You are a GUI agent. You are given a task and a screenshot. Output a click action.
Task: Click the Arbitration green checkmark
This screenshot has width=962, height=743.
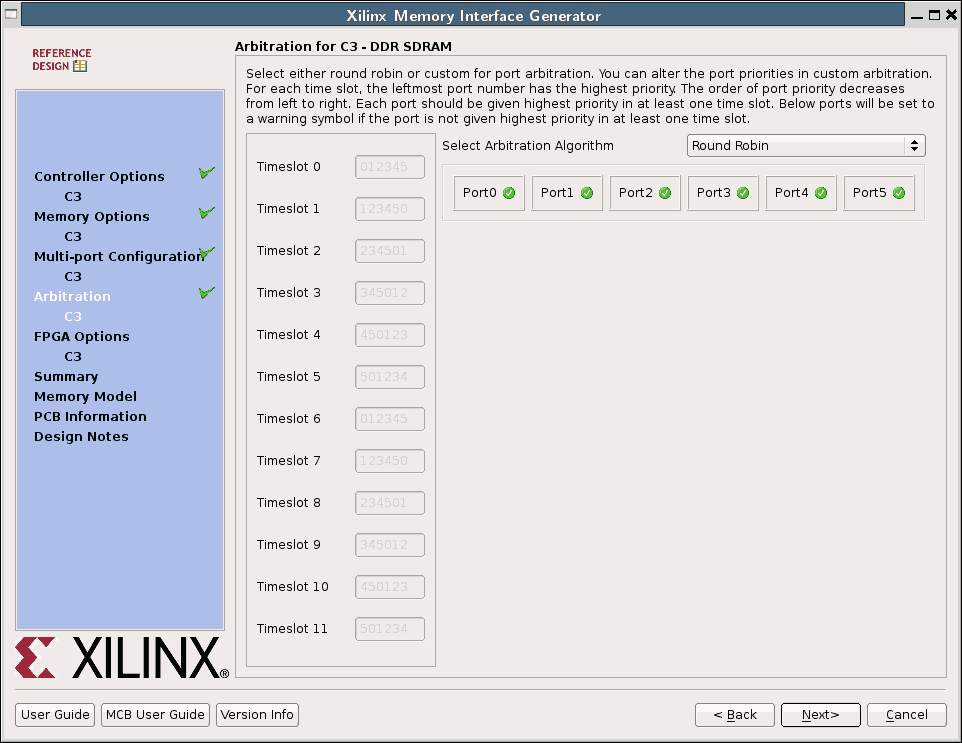click(x=207, y=293)
